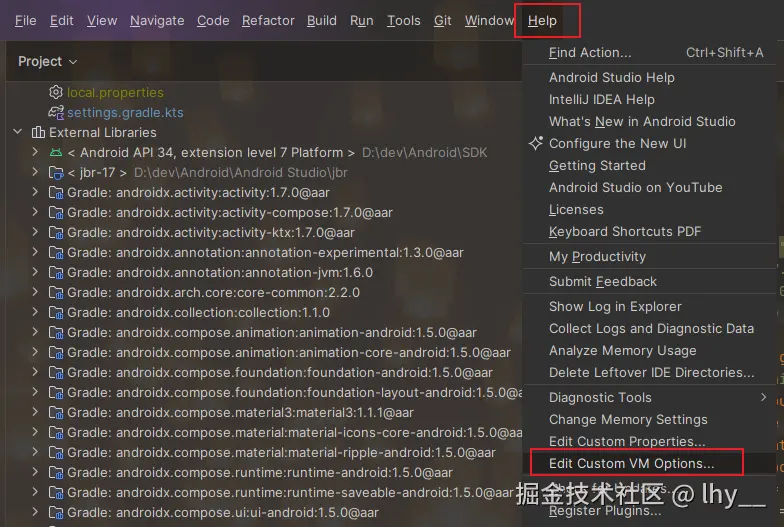The image size is (784, 527).
Task: Open the Refactor menu
Action: pyautogui.click(x=268, y=20)
